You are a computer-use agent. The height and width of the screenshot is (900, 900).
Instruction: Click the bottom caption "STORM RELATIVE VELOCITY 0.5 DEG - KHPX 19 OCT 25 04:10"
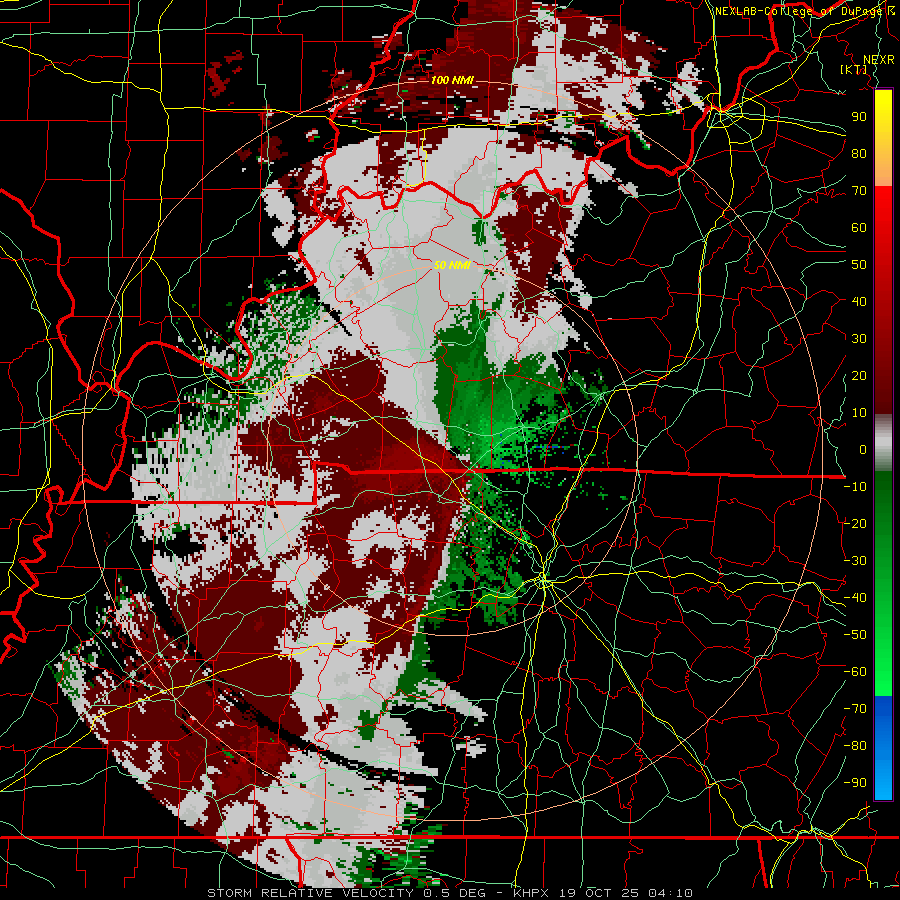tap(450, 893)
